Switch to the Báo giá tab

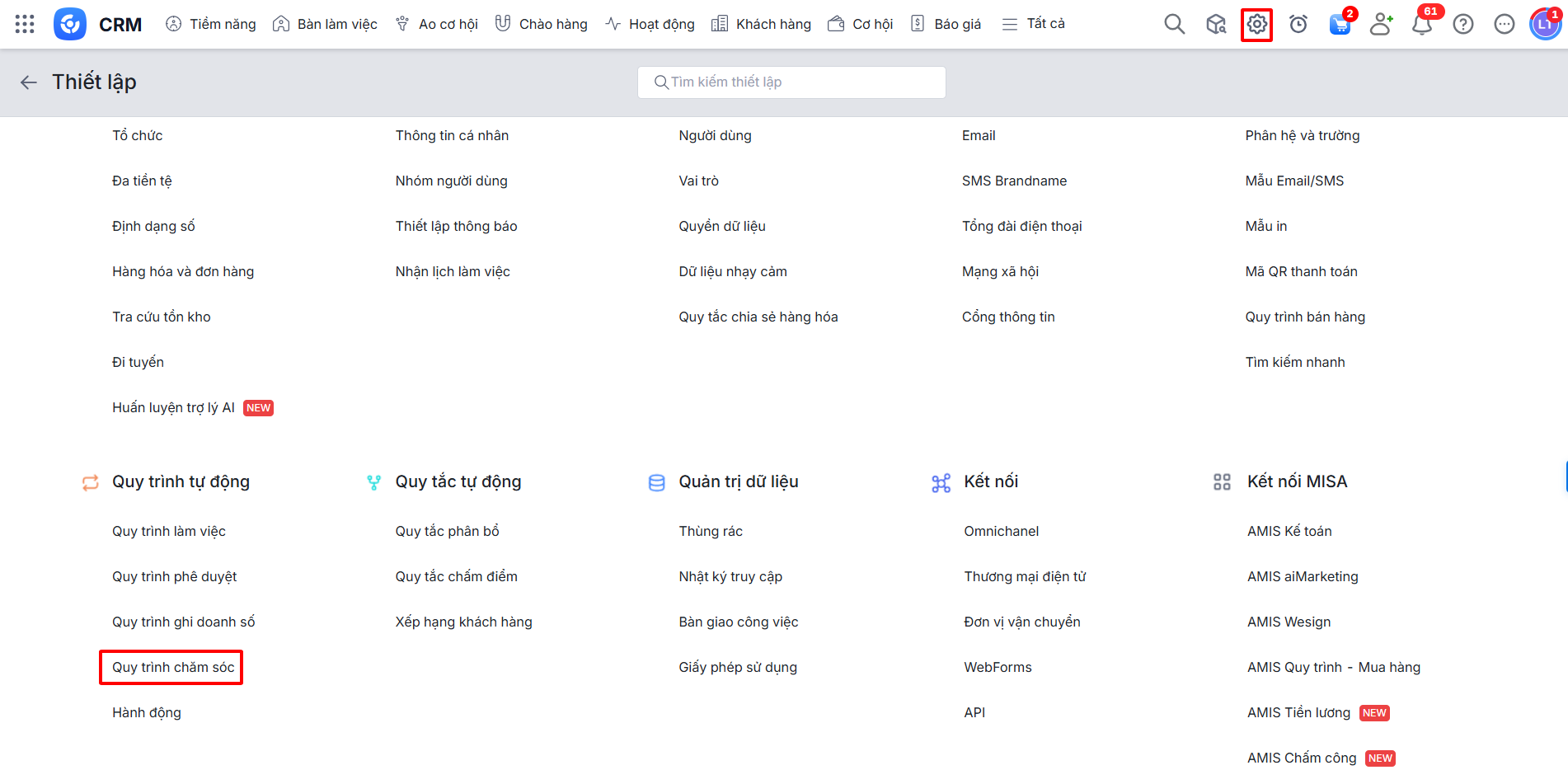[946, 24]
